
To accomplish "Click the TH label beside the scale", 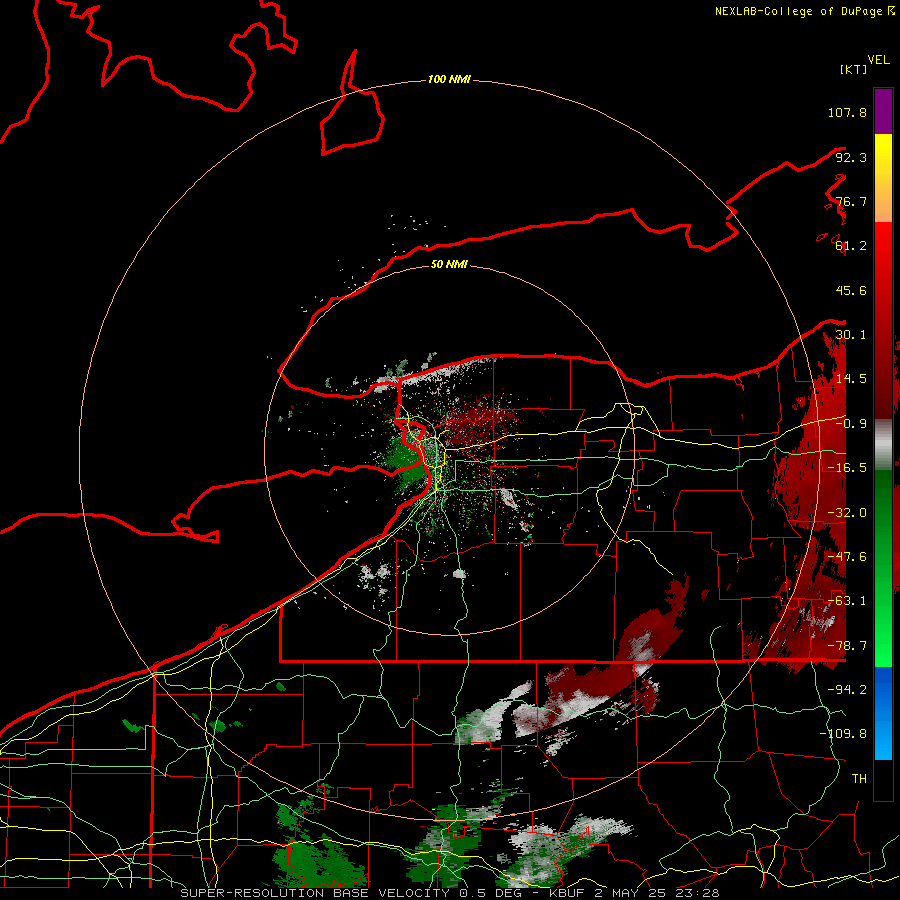I will [x=859, y=779].
